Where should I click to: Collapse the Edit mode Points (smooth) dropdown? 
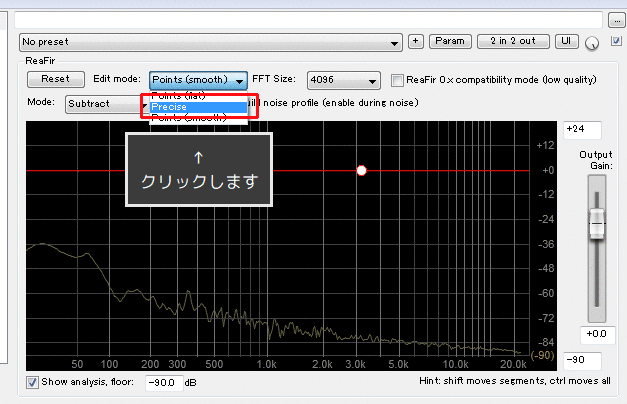point(198,80)
